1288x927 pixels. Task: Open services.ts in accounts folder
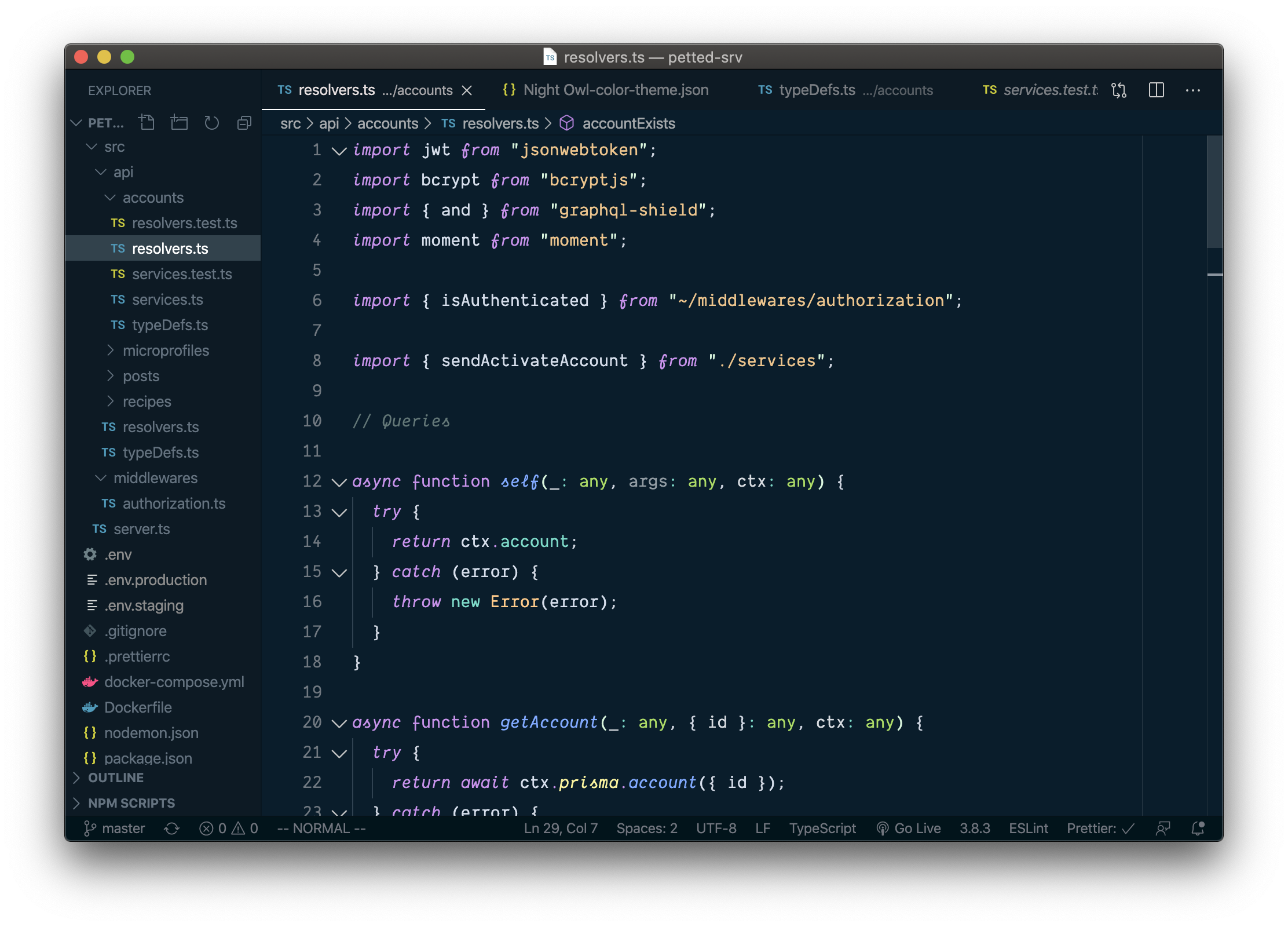tap(163, 300)
